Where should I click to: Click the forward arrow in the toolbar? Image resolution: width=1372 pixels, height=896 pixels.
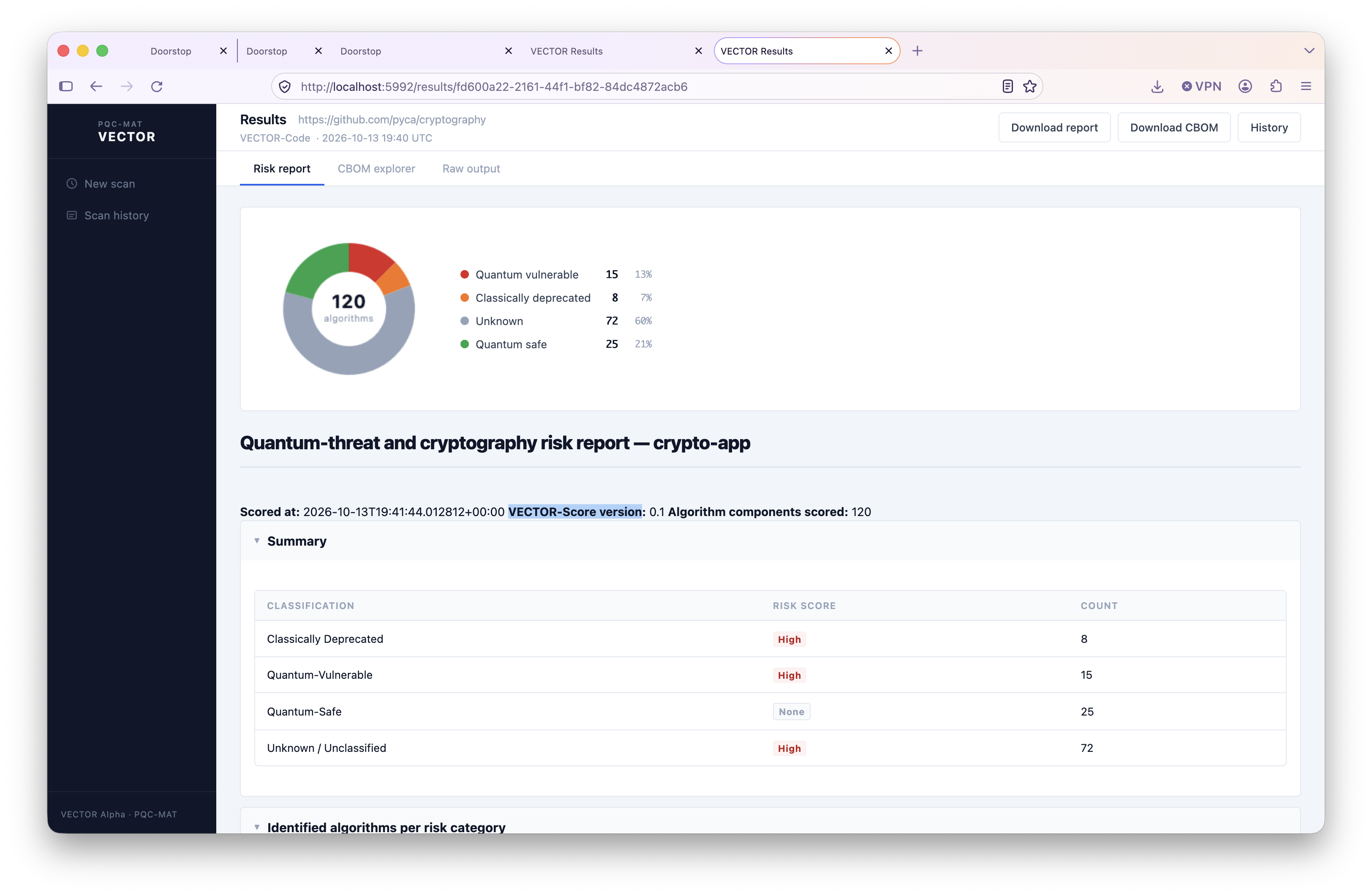[x=126, y=86]
